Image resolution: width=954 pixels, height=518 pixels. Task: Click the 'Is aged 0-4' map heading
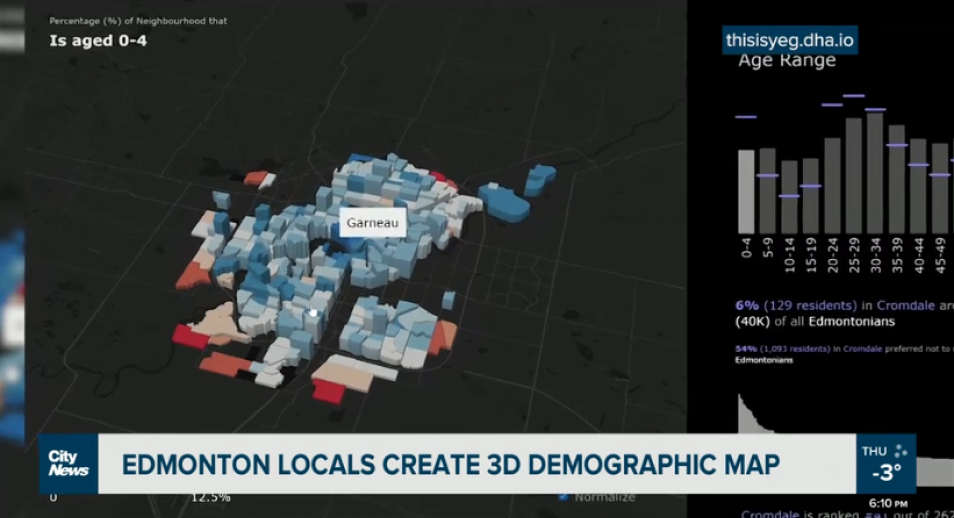pyautogui.click(x=98, y=41)
